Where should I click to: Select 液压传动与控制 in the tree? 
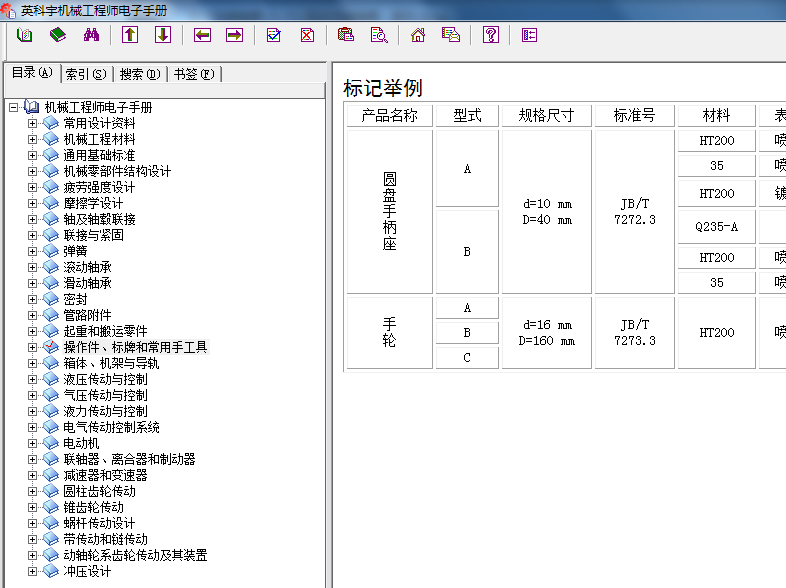105,379
